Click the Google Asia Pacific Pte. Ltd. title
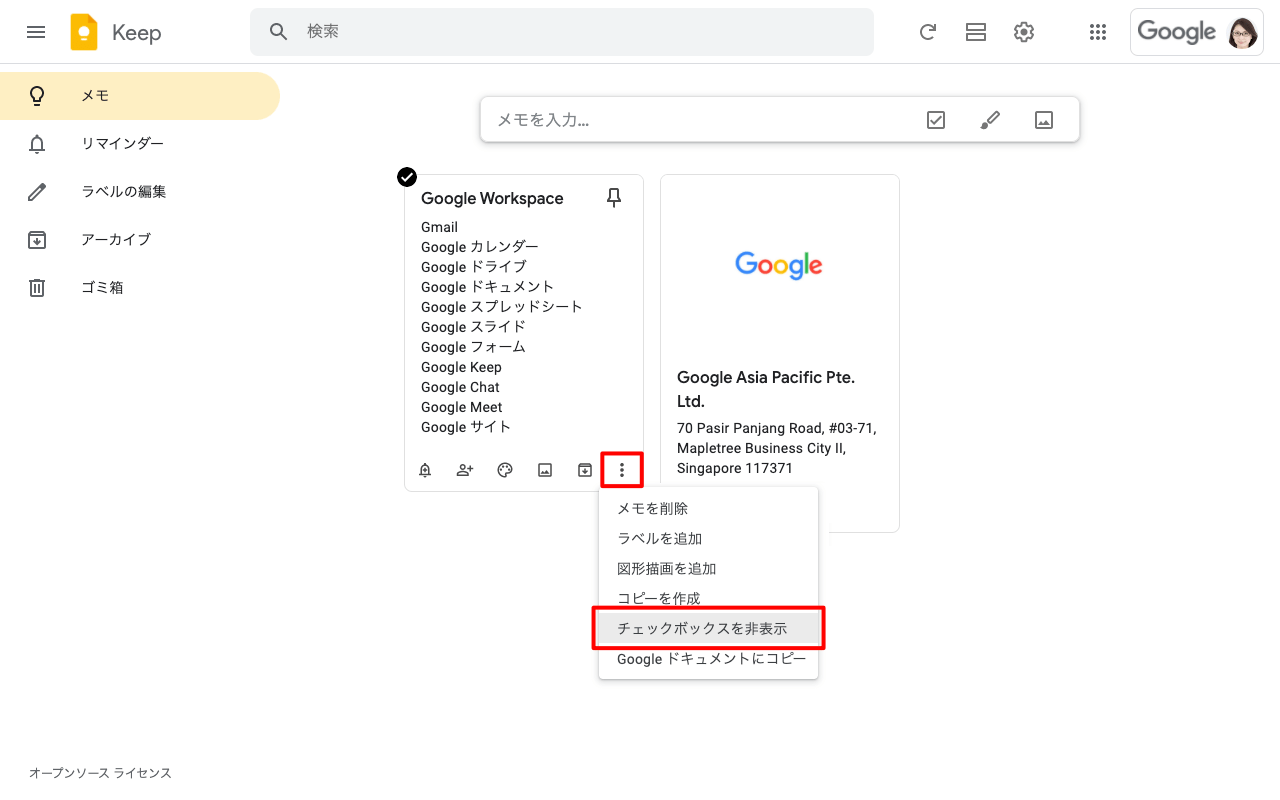 click(766, 390)
